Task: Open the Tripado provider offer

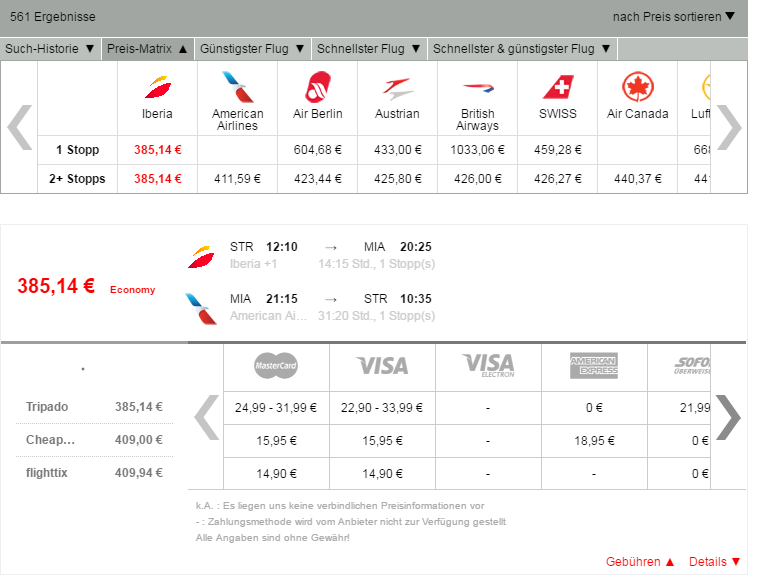Action: 94,407
